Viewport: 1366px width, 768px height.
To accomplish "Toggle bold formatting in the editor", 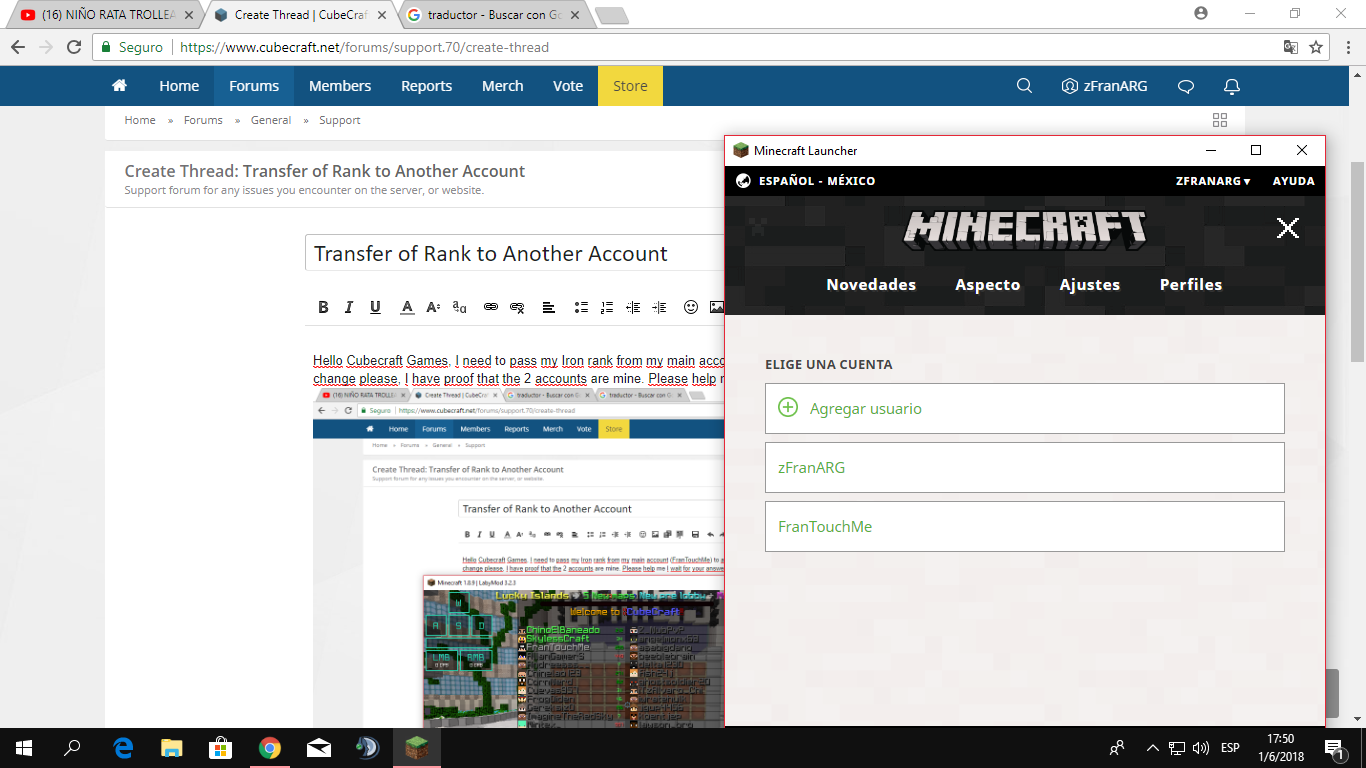I will 323,307.
